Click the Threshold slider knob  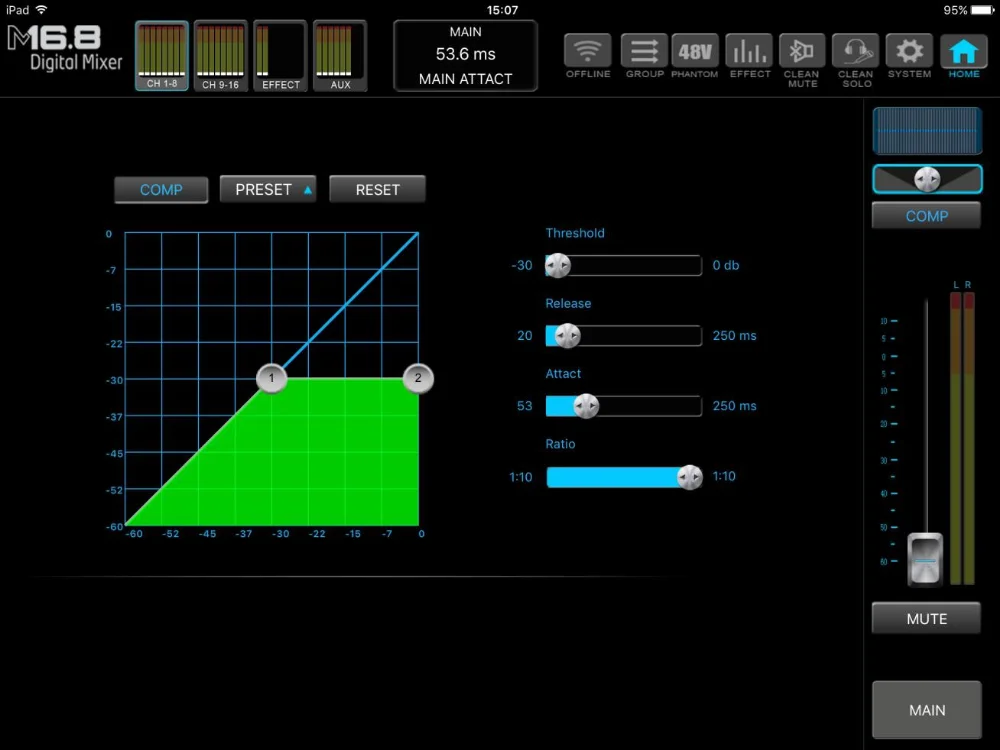pos(557,265)
